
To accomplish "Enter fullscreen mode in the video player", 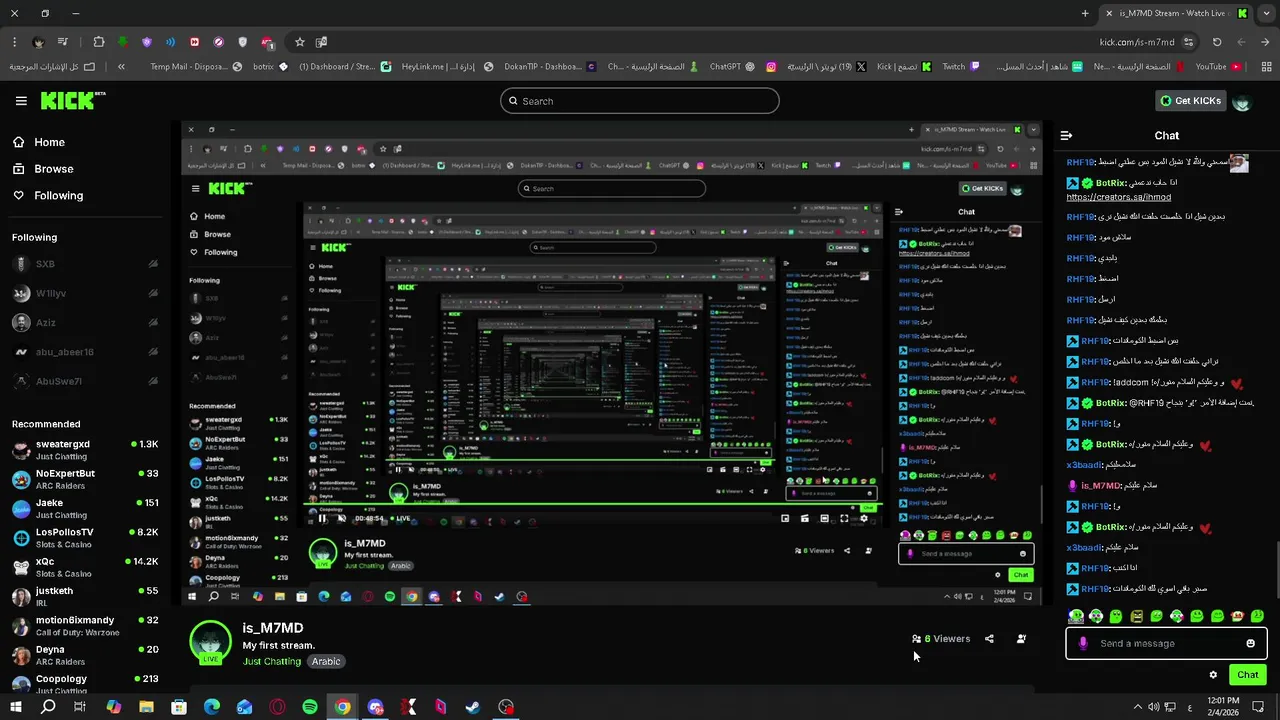I will click(x=844, y=518).
